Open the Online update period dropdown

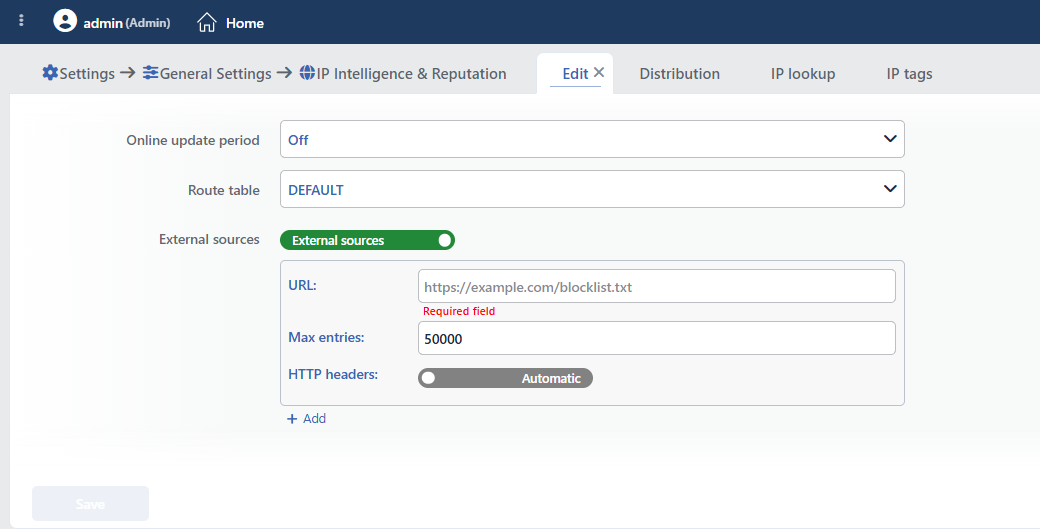click(x=592, y=139)
